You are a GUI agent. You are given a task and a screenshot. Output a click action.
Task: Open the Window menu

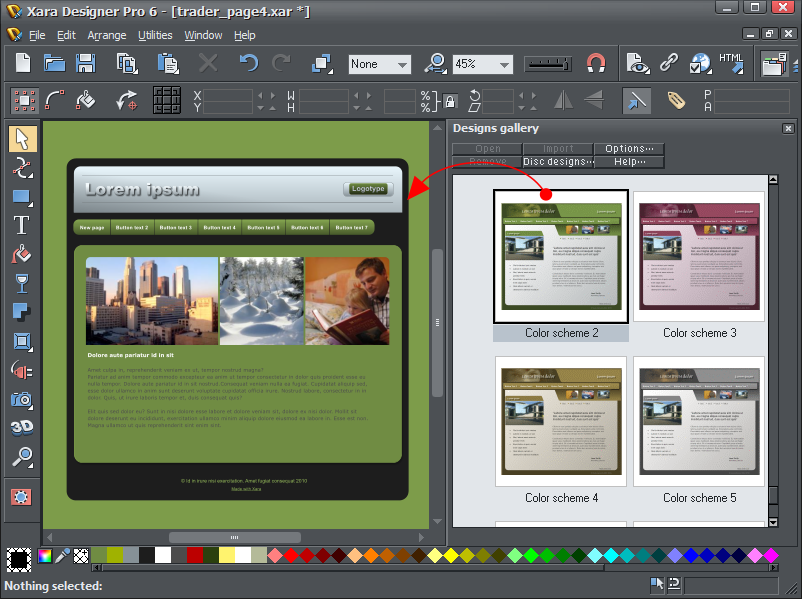pos(203,35)
